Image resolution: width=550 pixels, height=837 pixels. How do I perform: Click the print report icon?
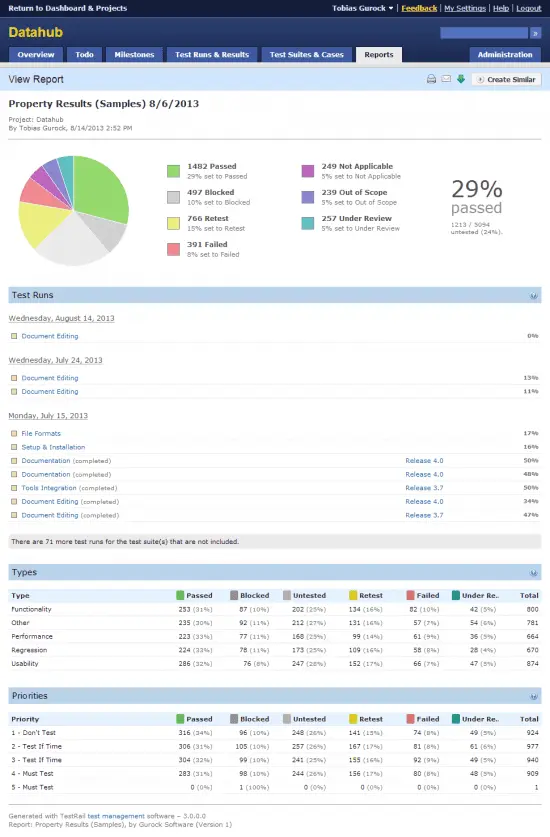coord(431,79)
